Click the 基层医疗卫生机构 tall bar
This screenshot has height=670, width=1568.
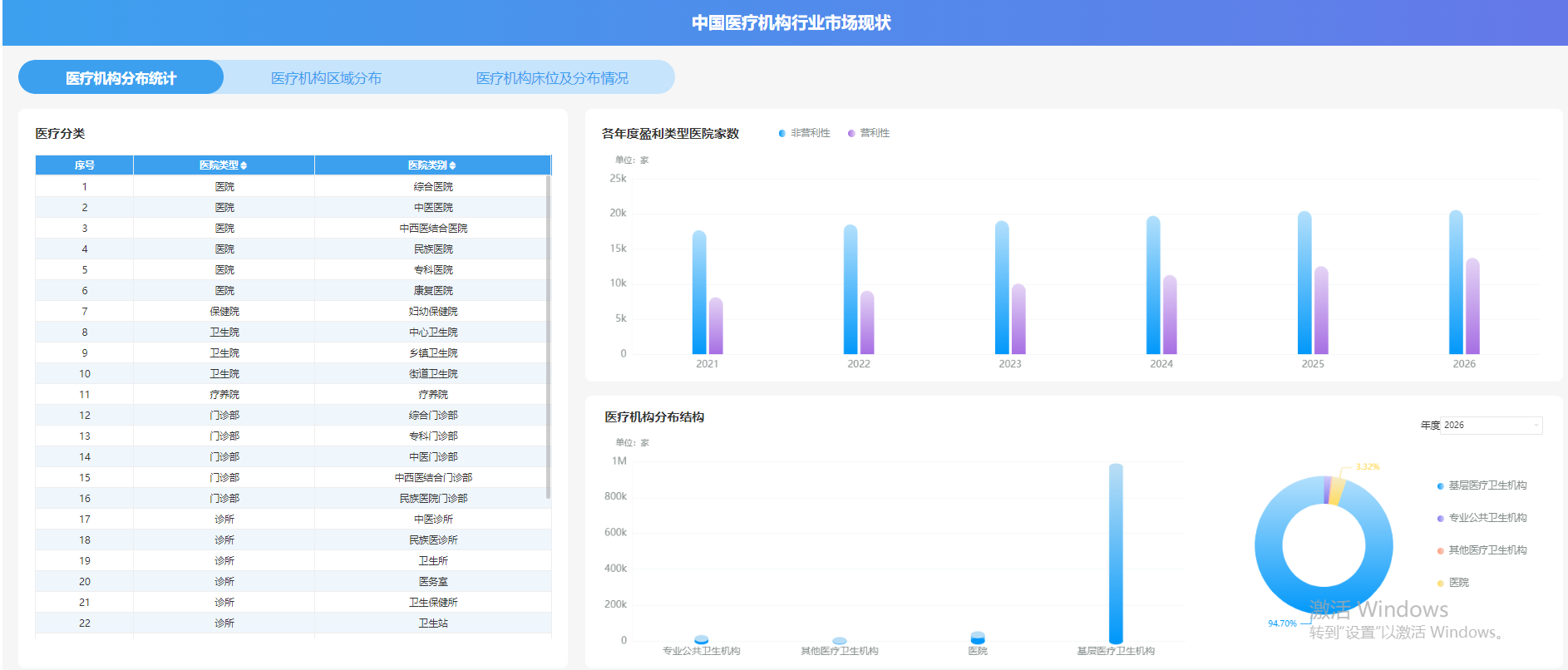(x=1116, y=553)
